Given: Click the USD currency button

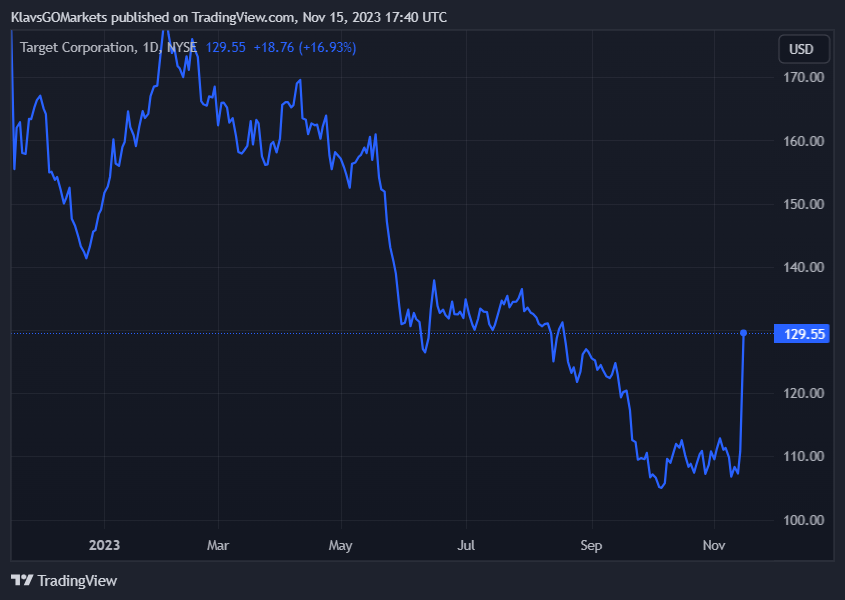Looking at the screenshot, I should (x=804, y=49).
